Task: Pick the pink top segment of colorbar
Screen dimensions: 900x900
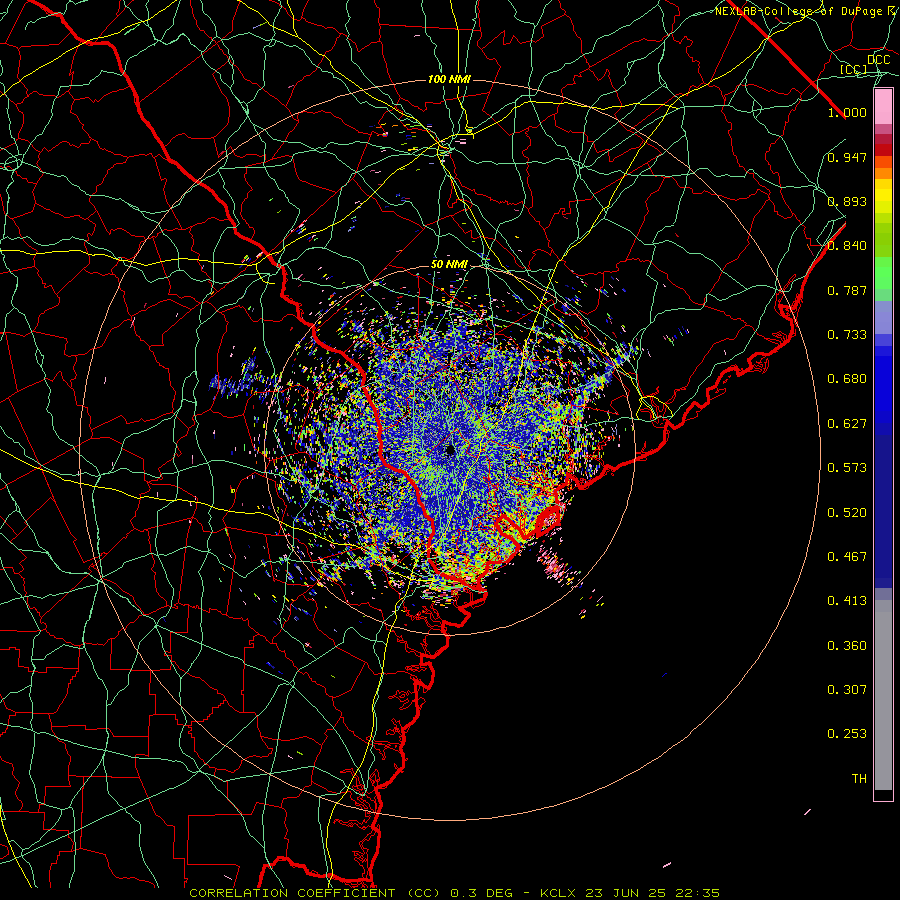Action: [x=883, y=107]
